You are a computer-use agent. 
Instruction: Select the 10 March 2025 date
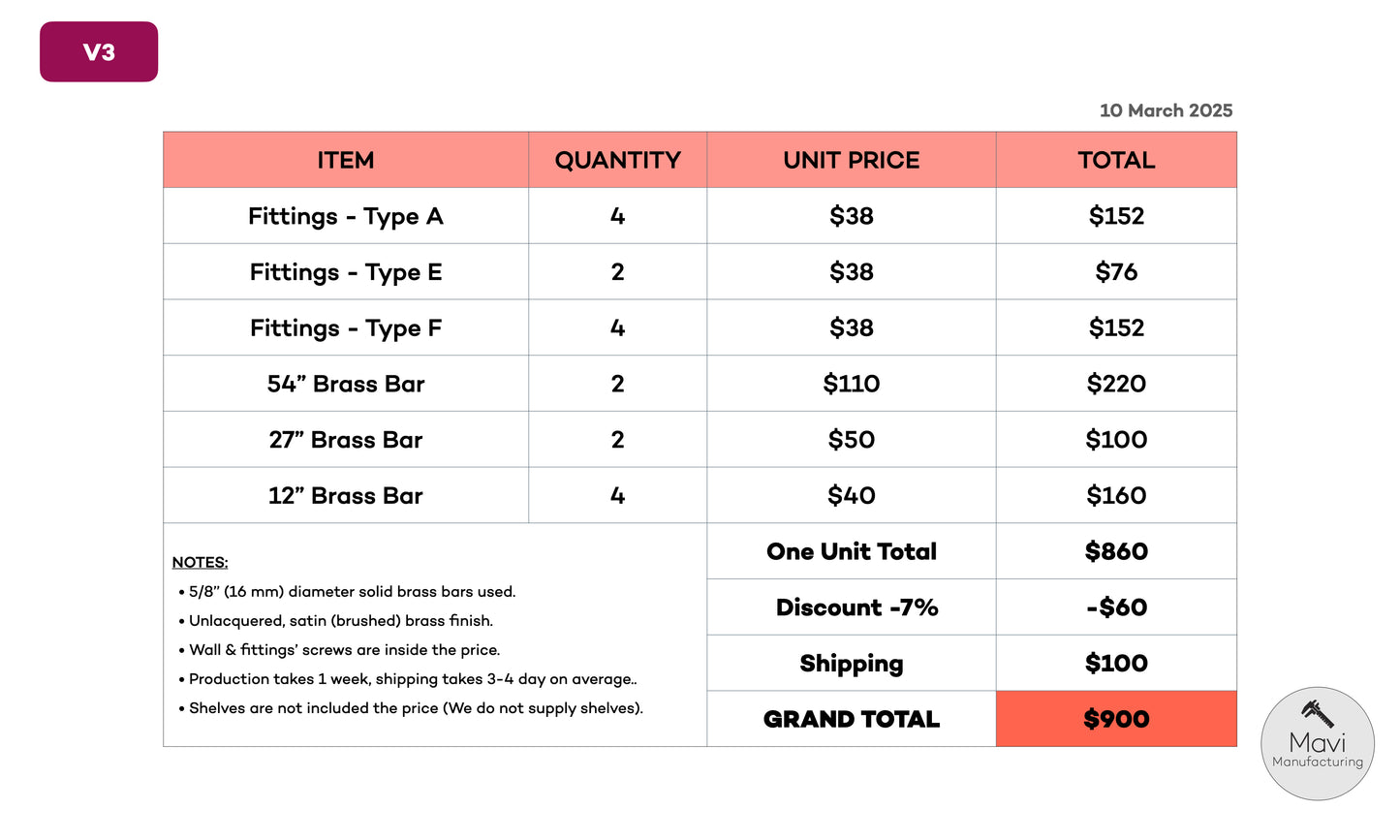(x=1166, y=110)
